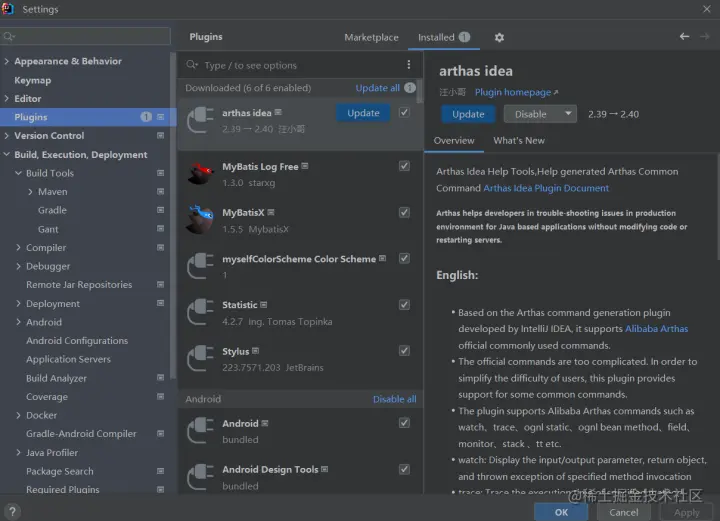
Task: Expand Appearance & Behavior section
Action: click(6, 61)
